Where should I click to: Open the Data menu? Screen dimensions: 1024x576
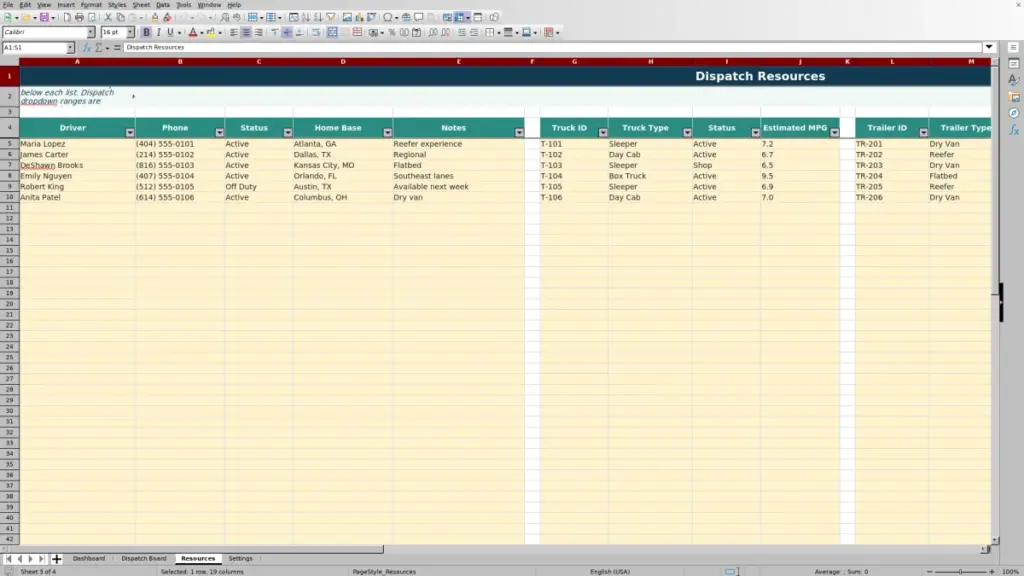[x=163, y=5]
